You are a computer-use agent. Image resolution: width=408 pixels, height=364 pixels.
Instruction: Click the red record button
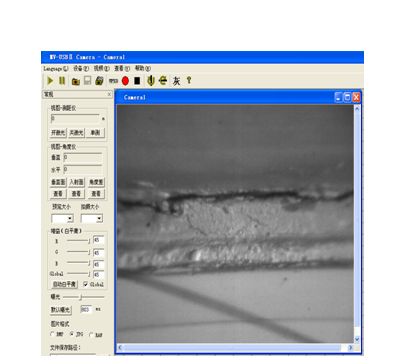(x=125, y=81)
